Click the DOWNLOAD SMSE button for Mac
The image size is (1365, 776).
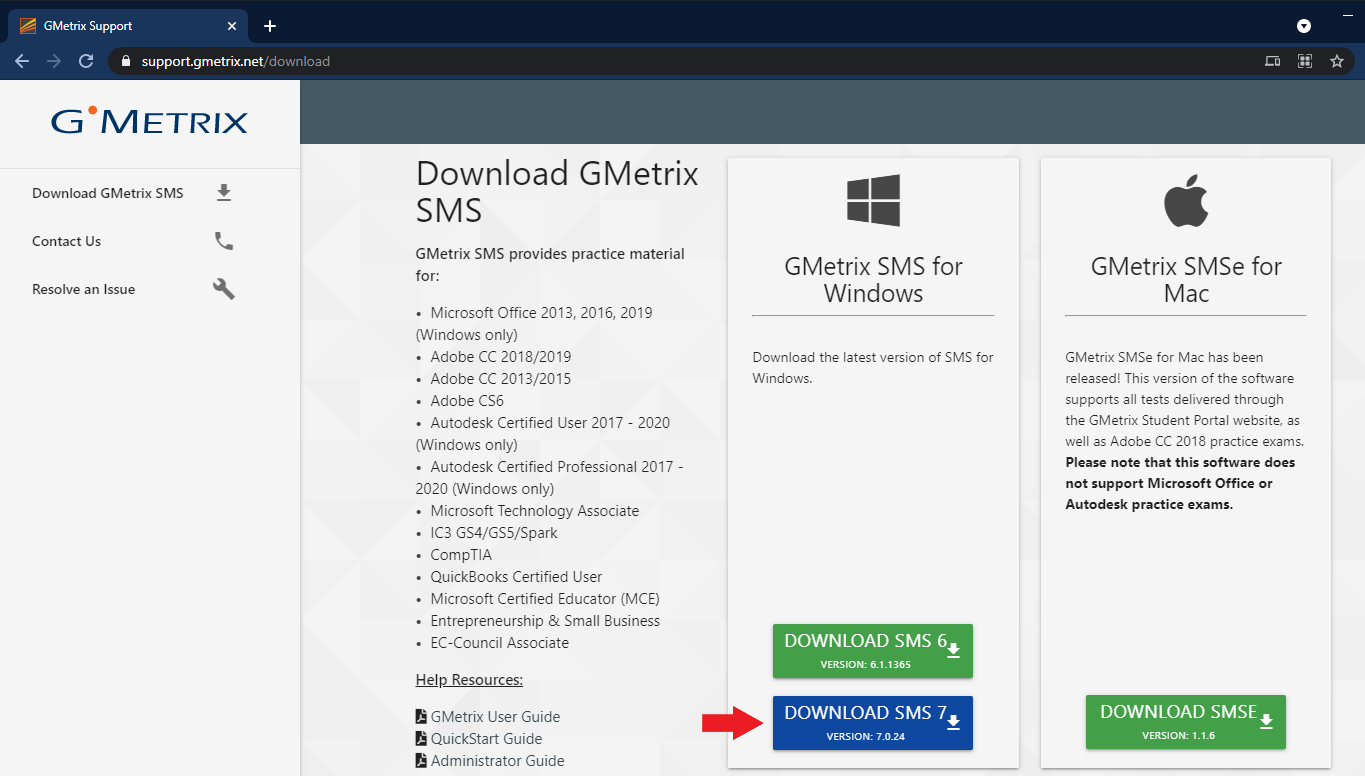pyautogui.click(x=1186, y=722)
